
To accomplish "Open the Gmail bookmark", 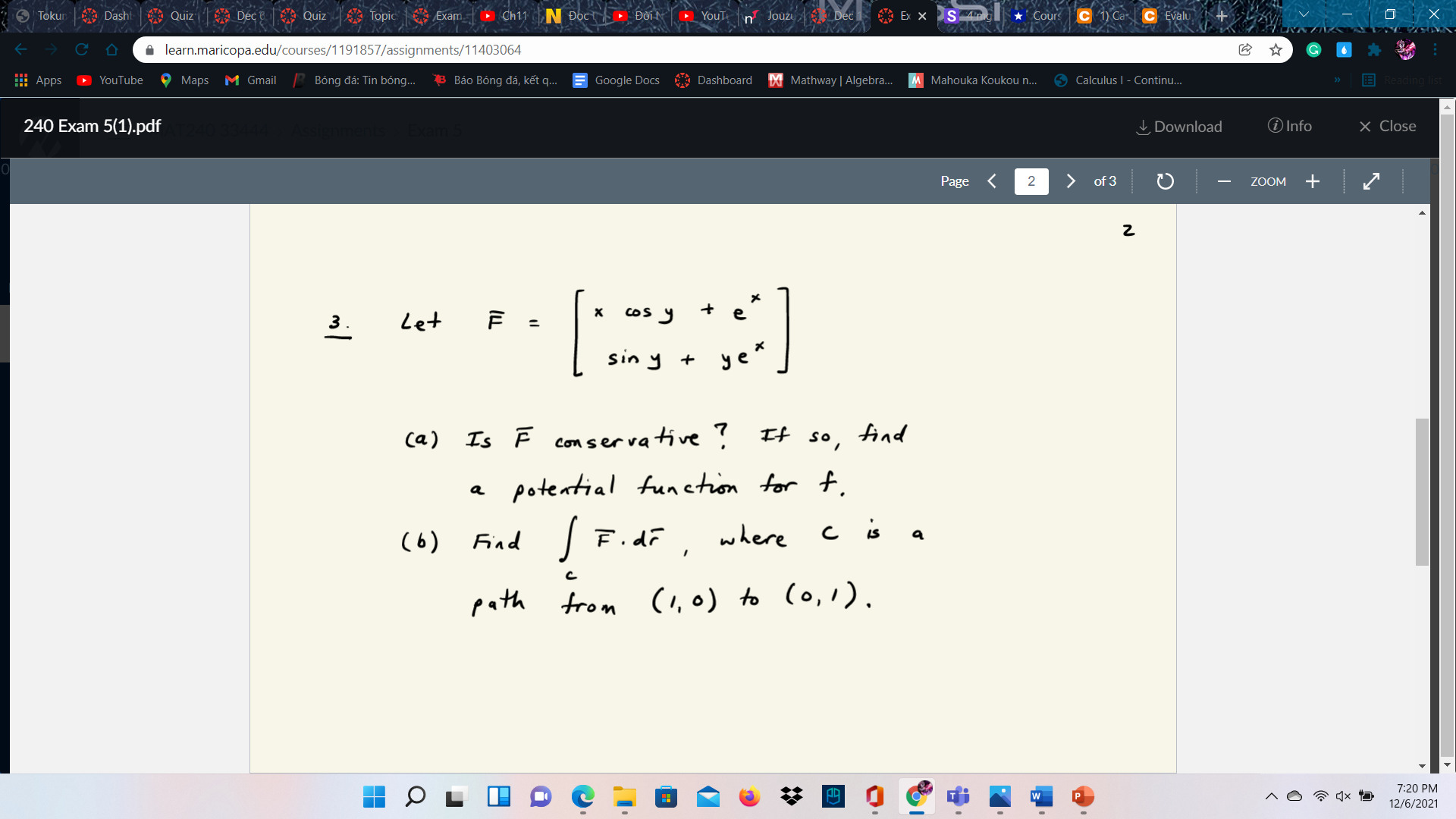I will (x=249, y=80).
